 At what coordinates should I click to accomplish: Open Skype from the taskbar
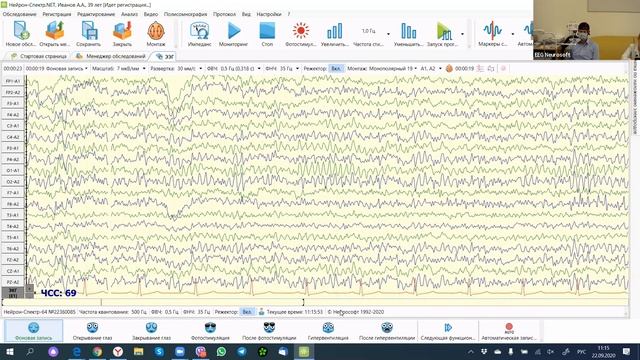[x=159, y=352]
